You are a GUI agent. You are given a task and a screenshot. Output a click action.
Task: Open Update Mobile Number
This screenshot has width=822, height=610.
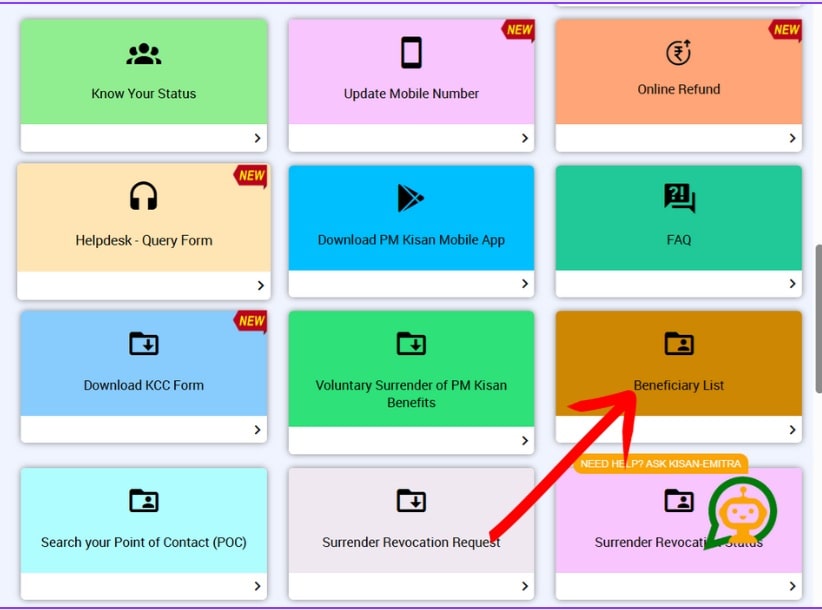(411, 94)
